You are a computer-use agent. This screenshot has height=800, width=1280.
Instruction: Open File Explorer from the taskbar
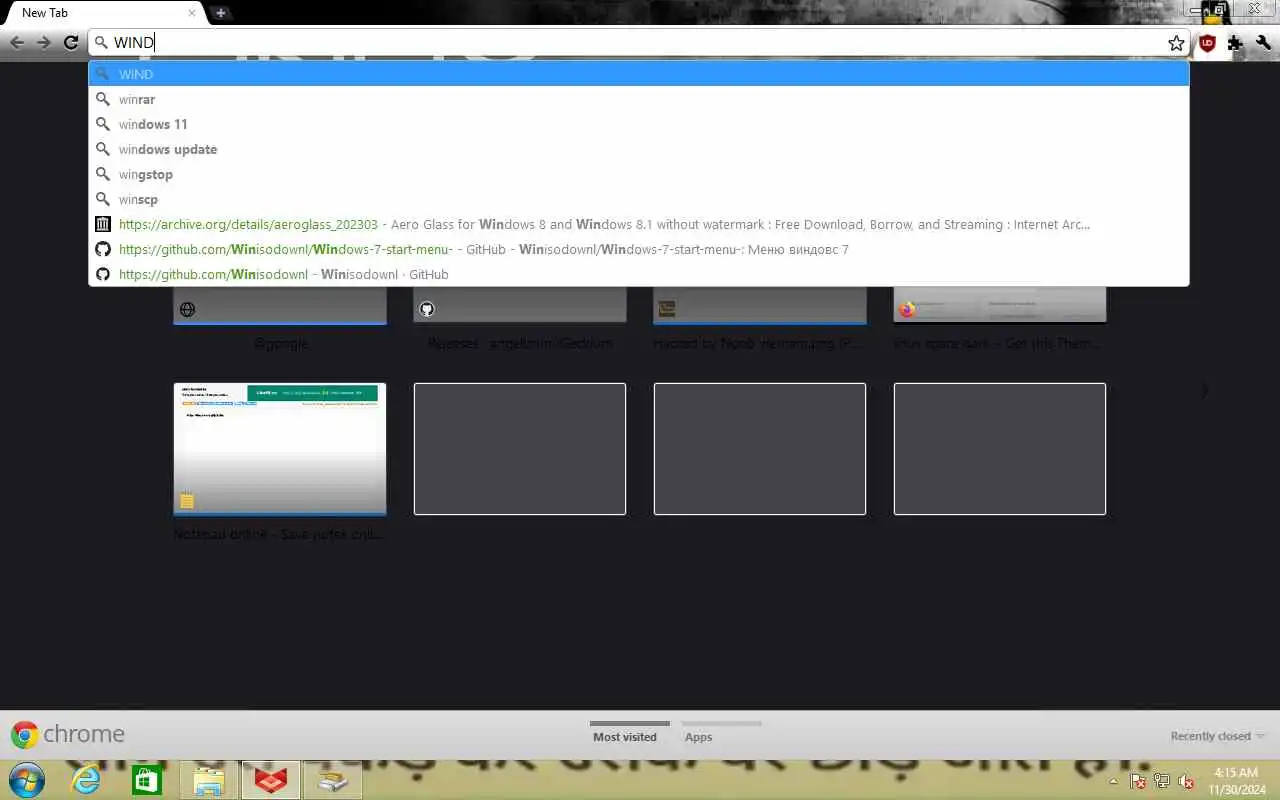pyautogui.click(x=209, y=780)
